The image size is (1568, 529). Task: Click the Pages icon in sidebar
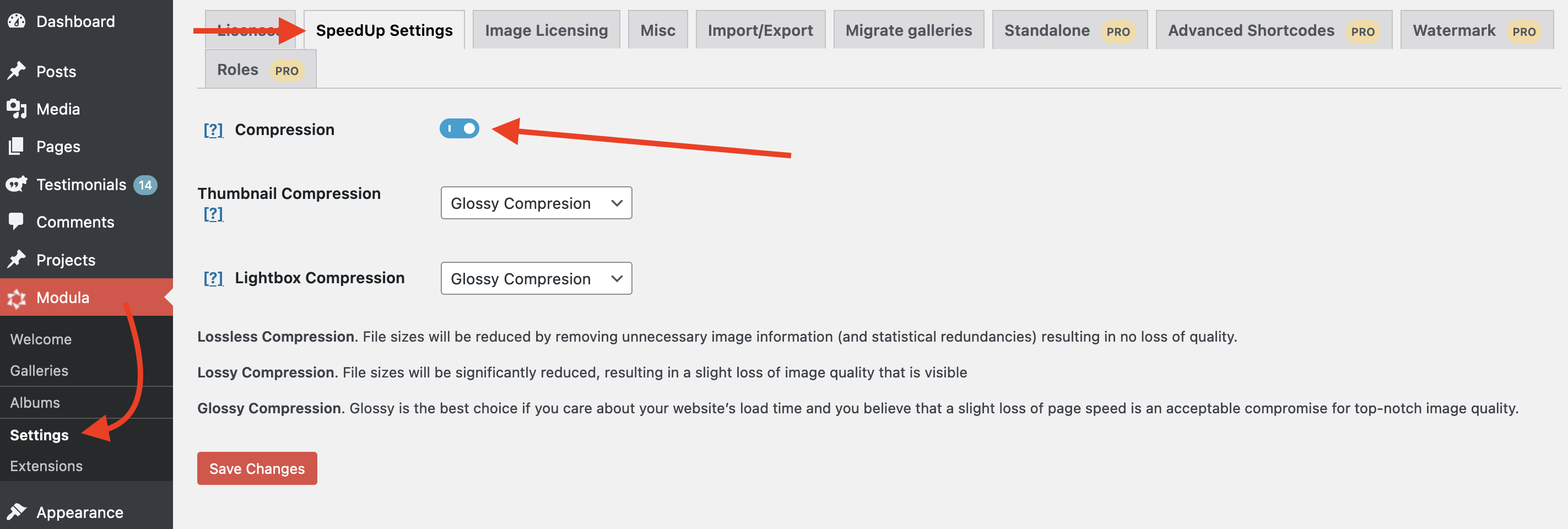[x=17, y=147]
